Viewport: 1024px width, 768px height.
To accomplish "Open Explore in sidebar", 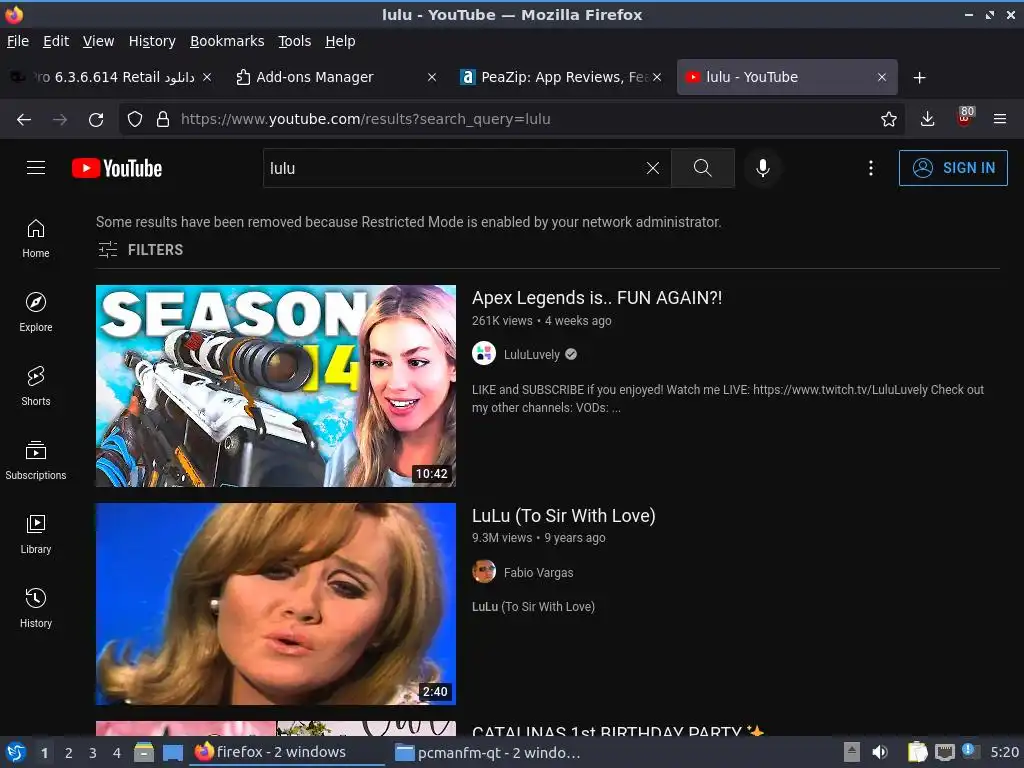I will pos(36,313).
